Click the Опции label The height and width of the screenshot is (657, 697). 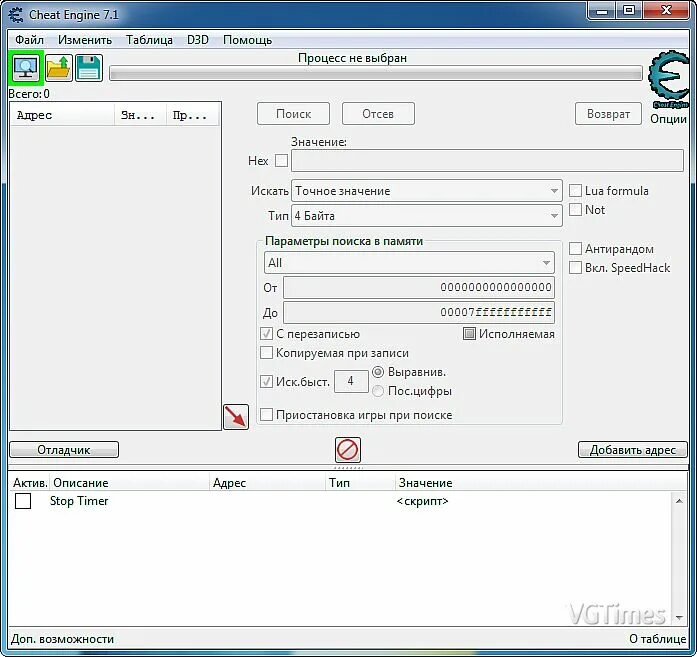coord(669,119)
